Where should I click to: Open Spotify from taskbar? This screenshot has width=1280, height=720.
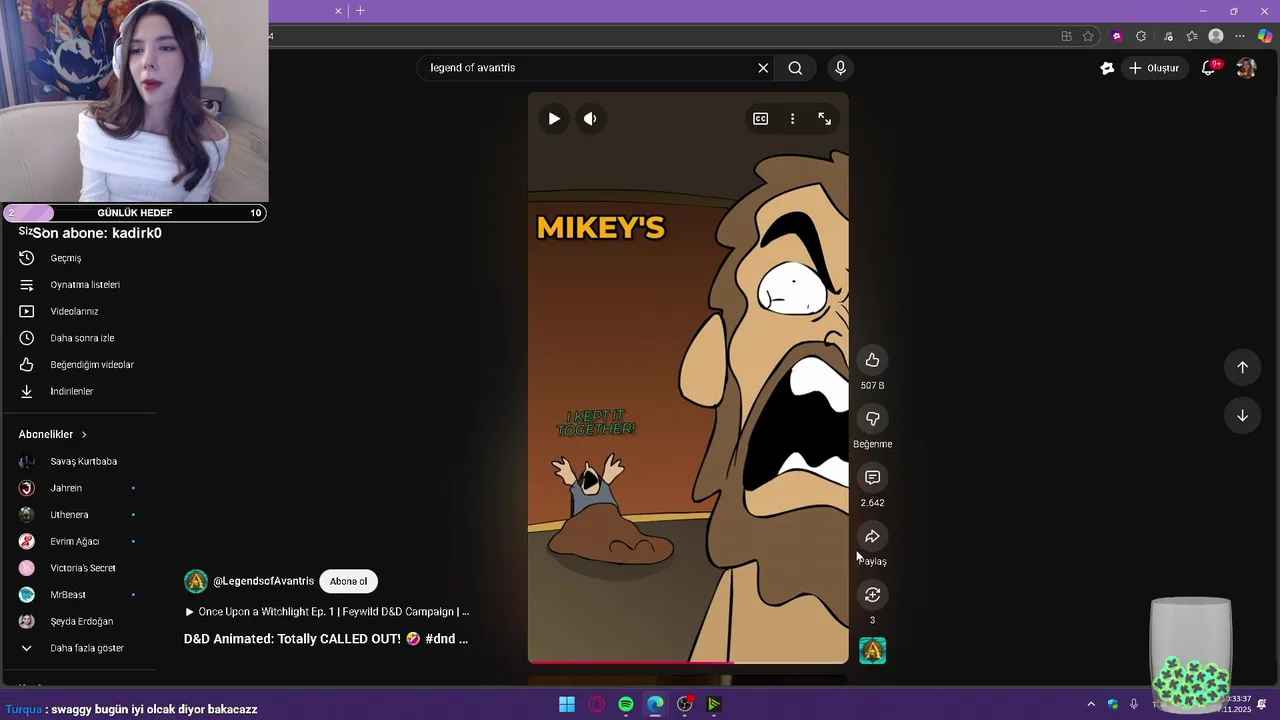point(626,705)
